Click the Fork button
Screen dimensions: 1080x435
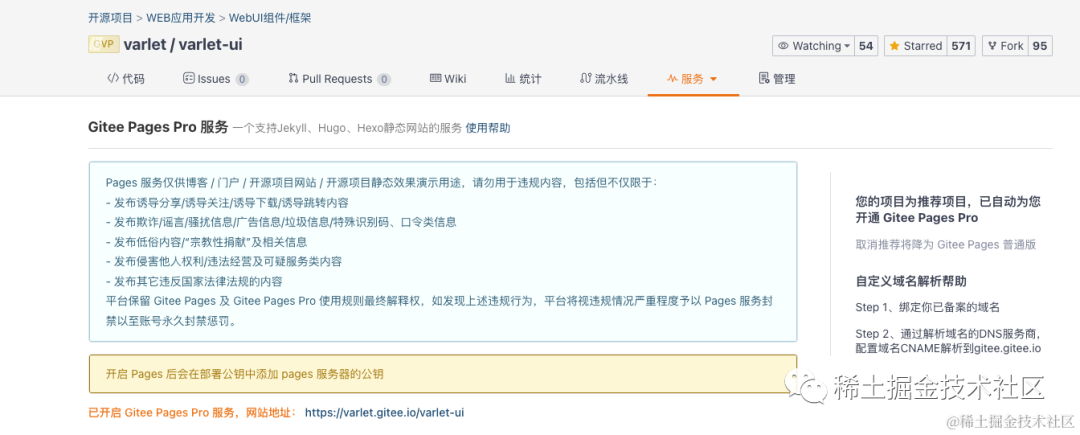[x=1005, y=46]
